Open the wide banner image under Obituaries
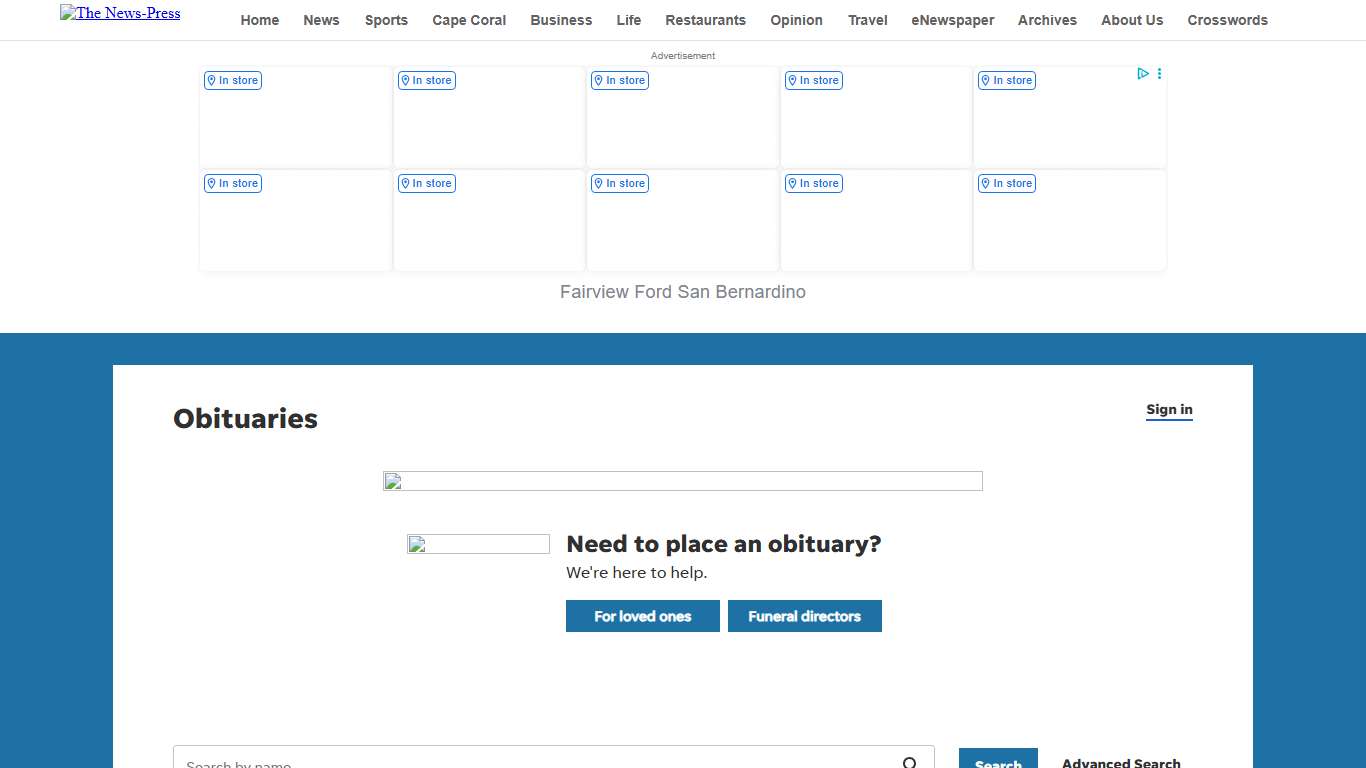Image resolution: width=1366 pixels, height=768 pixels. 682,481
